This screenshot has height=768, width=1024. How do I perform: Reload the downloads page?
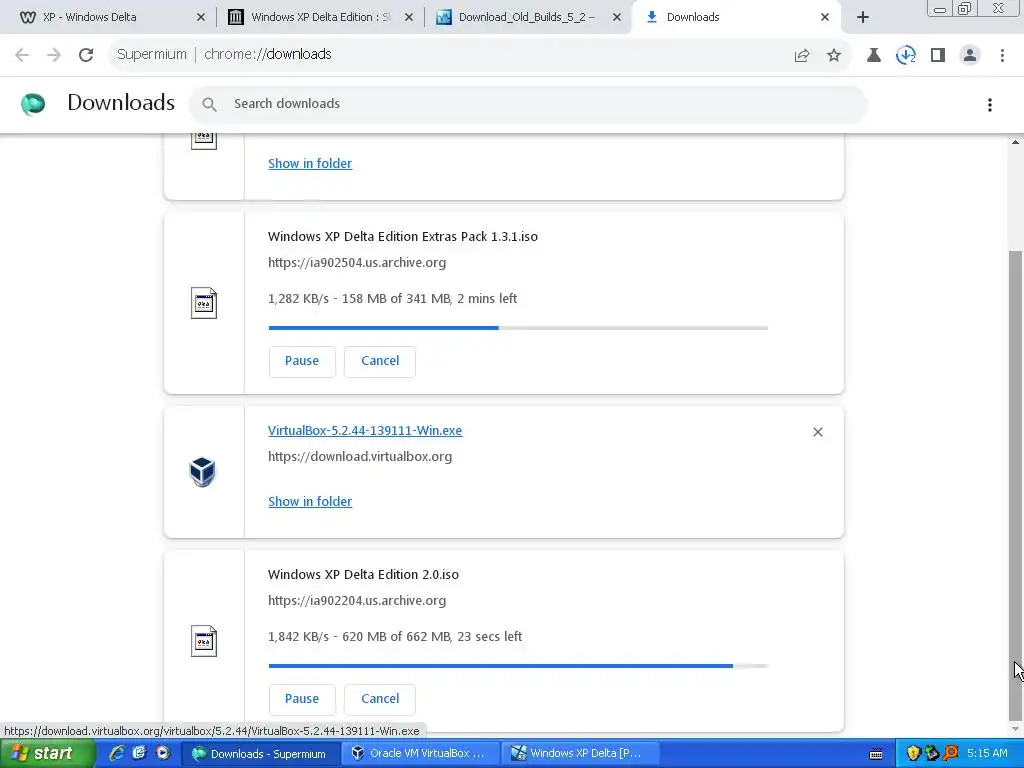tap(86, 55)
